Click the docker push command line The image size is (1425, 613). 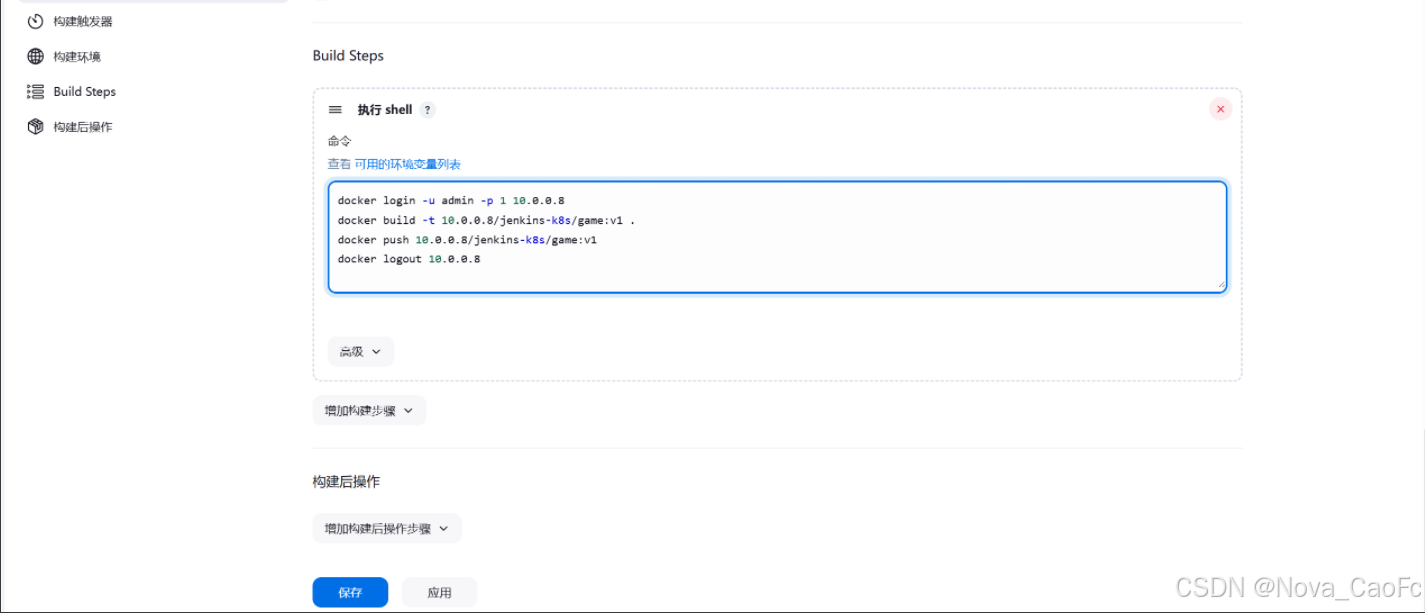pyautogui.click(x=467, y=240)
